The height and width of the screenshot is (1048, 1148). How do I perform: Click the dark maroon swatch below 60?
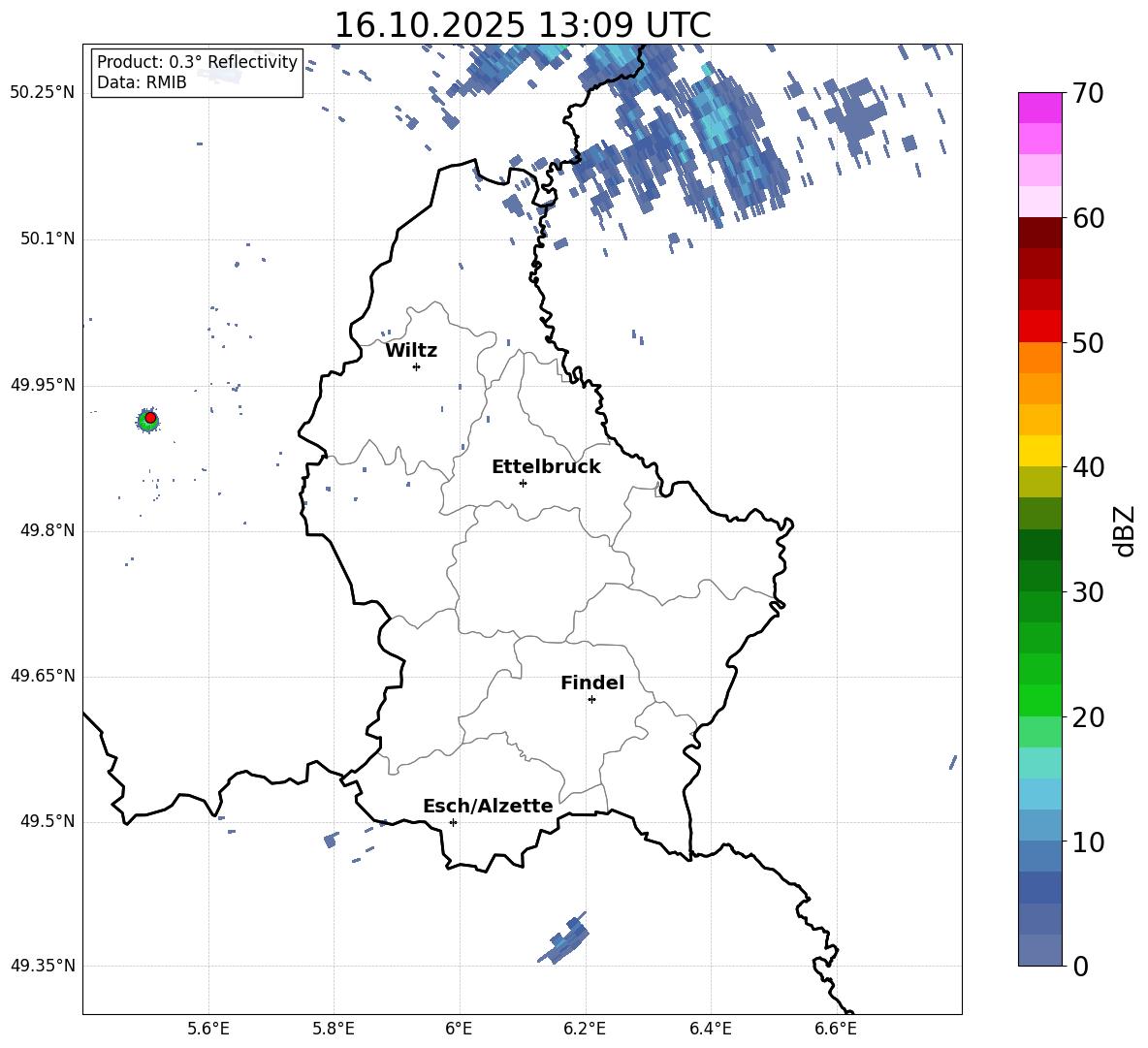coord(1040,234)
